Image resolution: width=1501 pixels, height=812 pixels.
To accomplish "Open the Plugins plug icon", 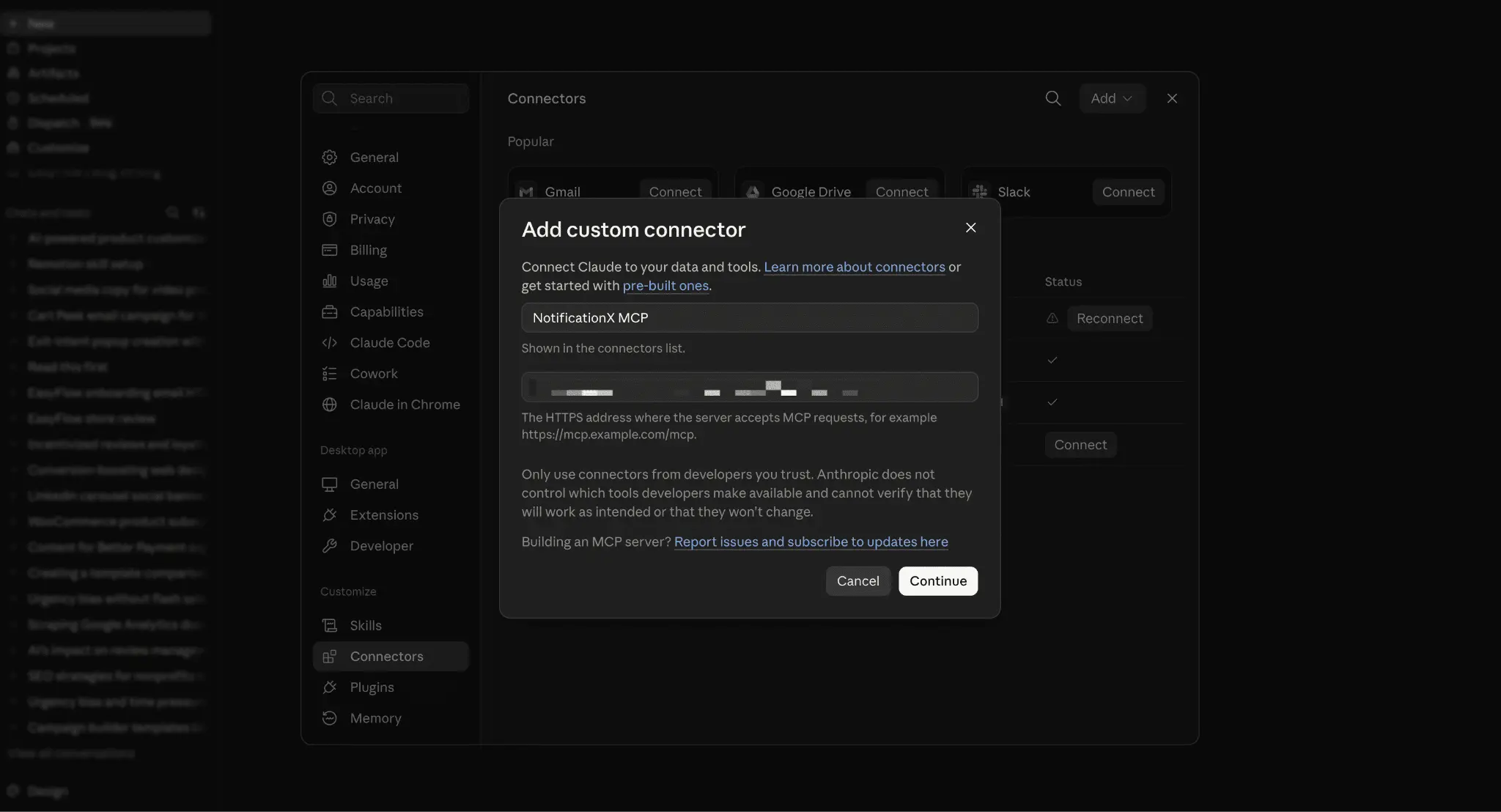I will point(330,687).
